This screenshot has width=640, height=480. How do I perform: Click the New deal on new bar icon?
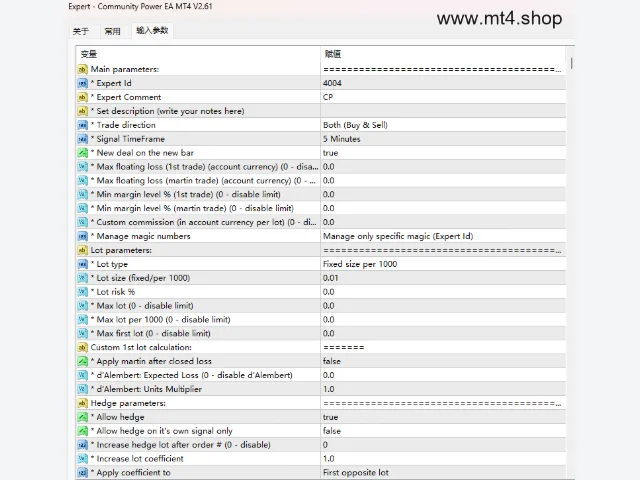tap(82, 153)
